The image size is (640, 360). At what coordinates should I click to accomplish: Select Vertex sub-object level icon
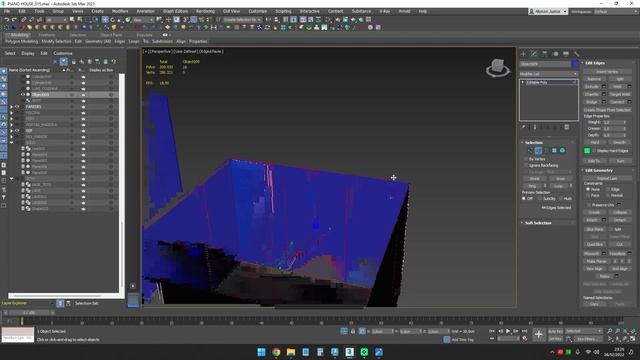click(530, 151)
